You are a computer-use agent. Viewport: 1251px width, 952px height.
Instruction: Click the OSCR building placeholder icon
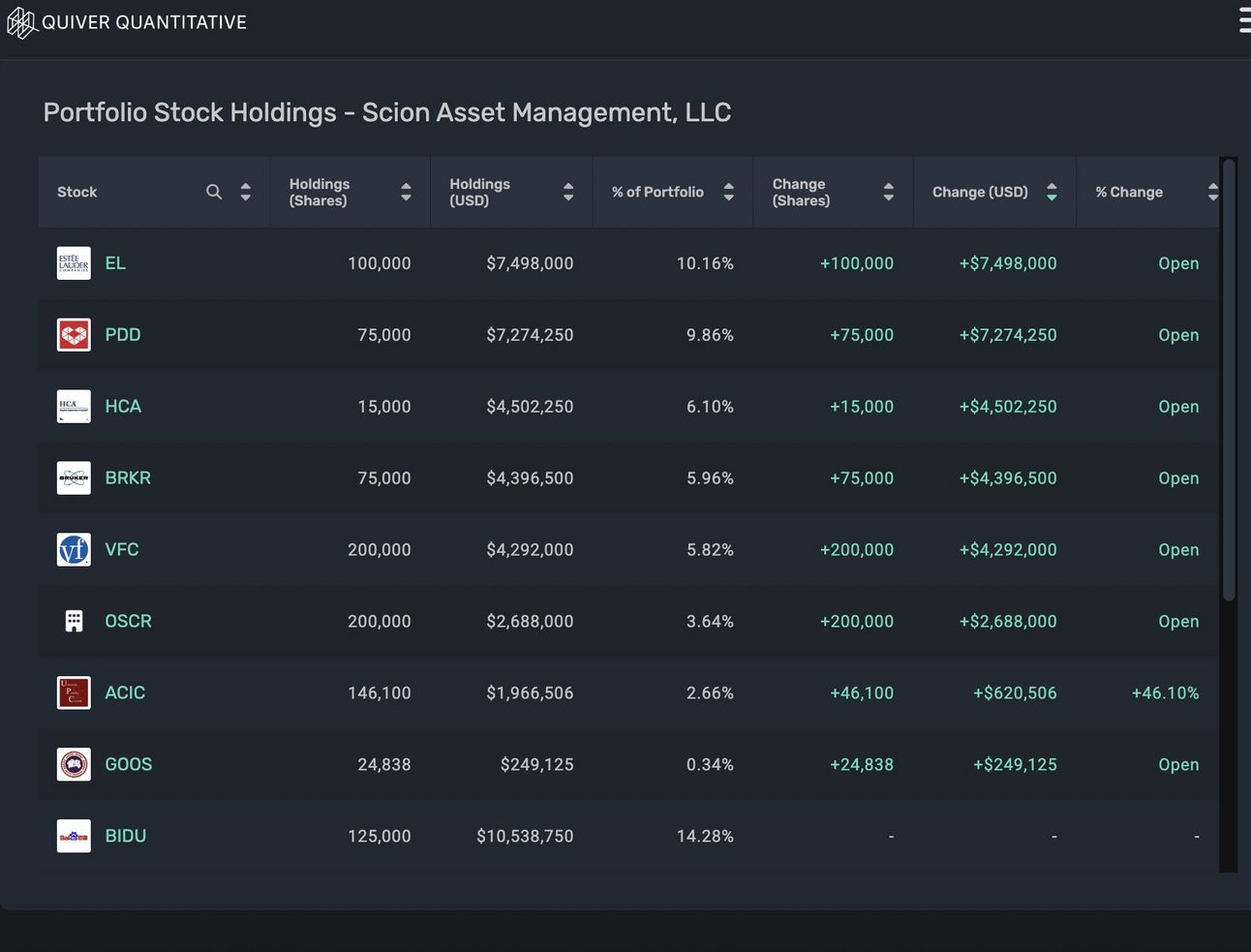pos(74,622)
